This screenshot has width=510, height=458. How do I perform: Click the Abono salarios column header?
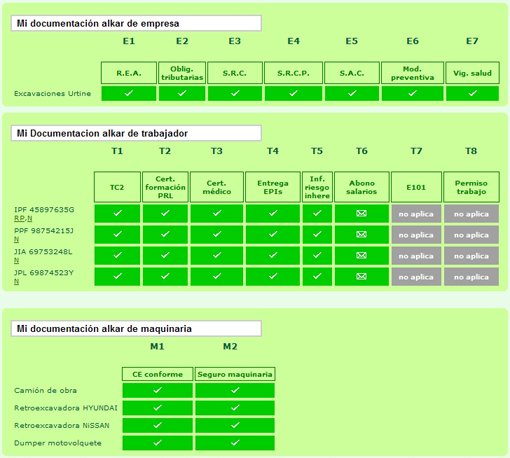pos(362,187)
